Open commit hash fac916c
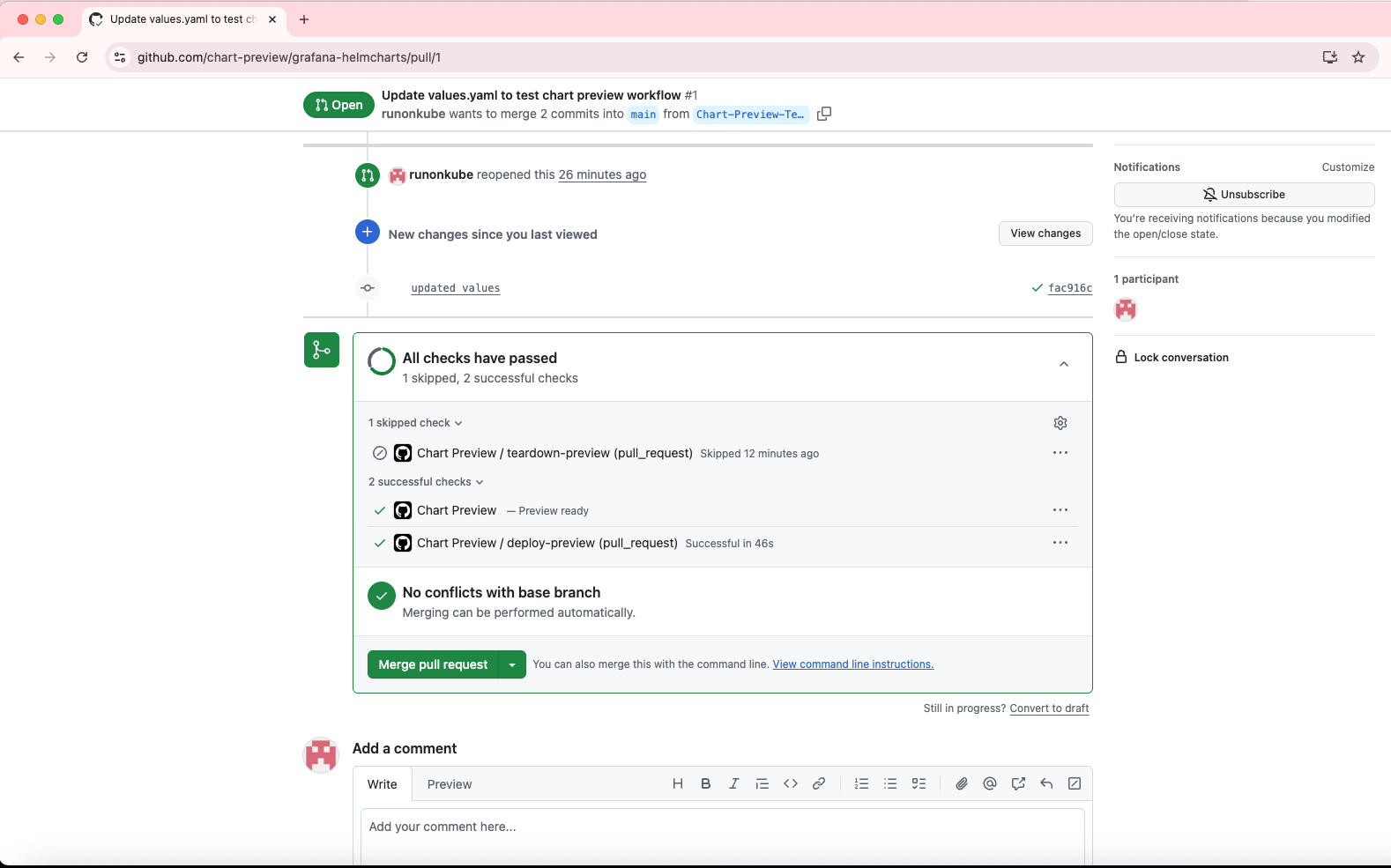 [x=1070, y=288]
